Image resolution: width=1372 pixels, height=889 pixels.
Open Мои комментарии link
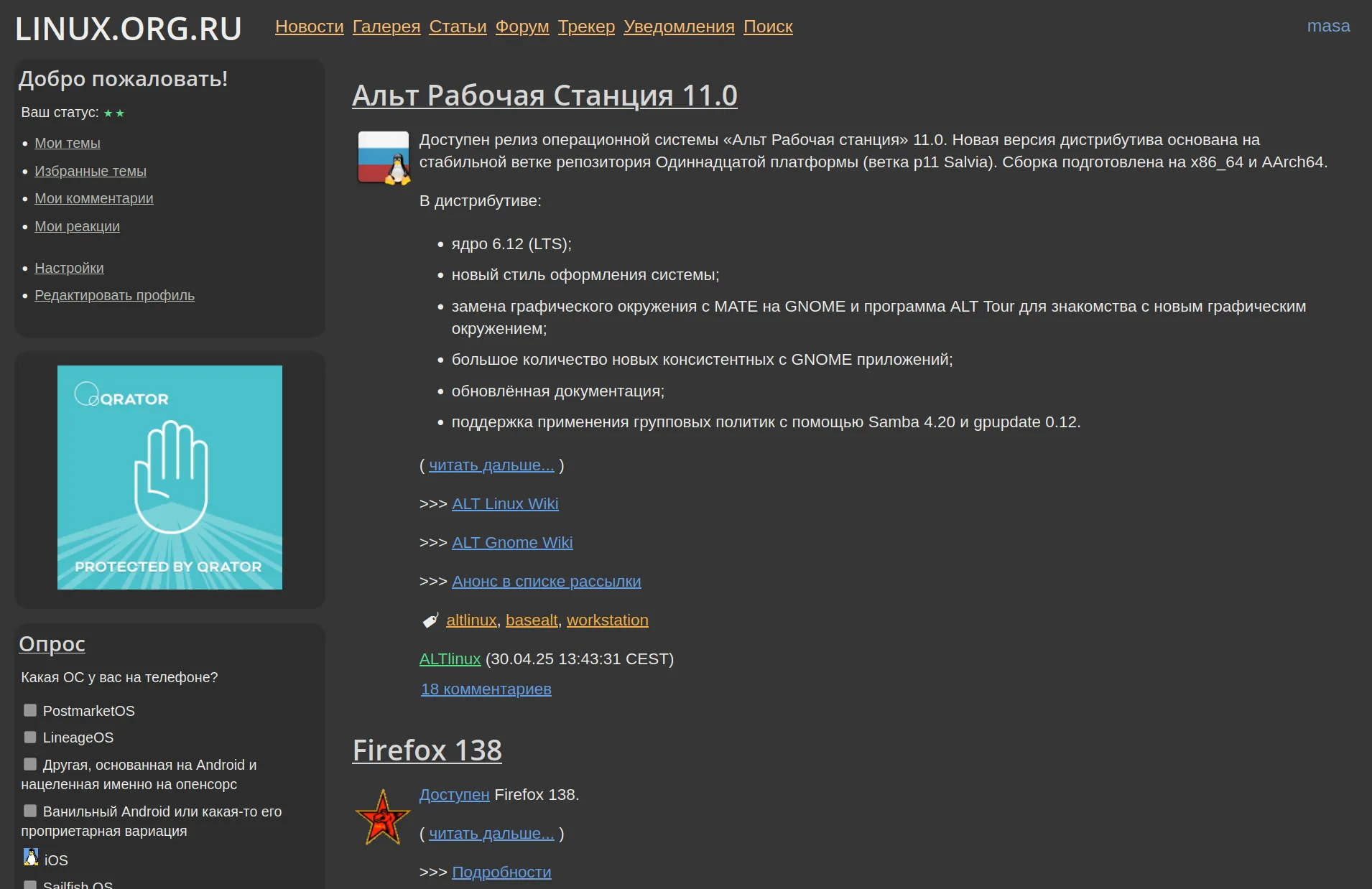94,198
